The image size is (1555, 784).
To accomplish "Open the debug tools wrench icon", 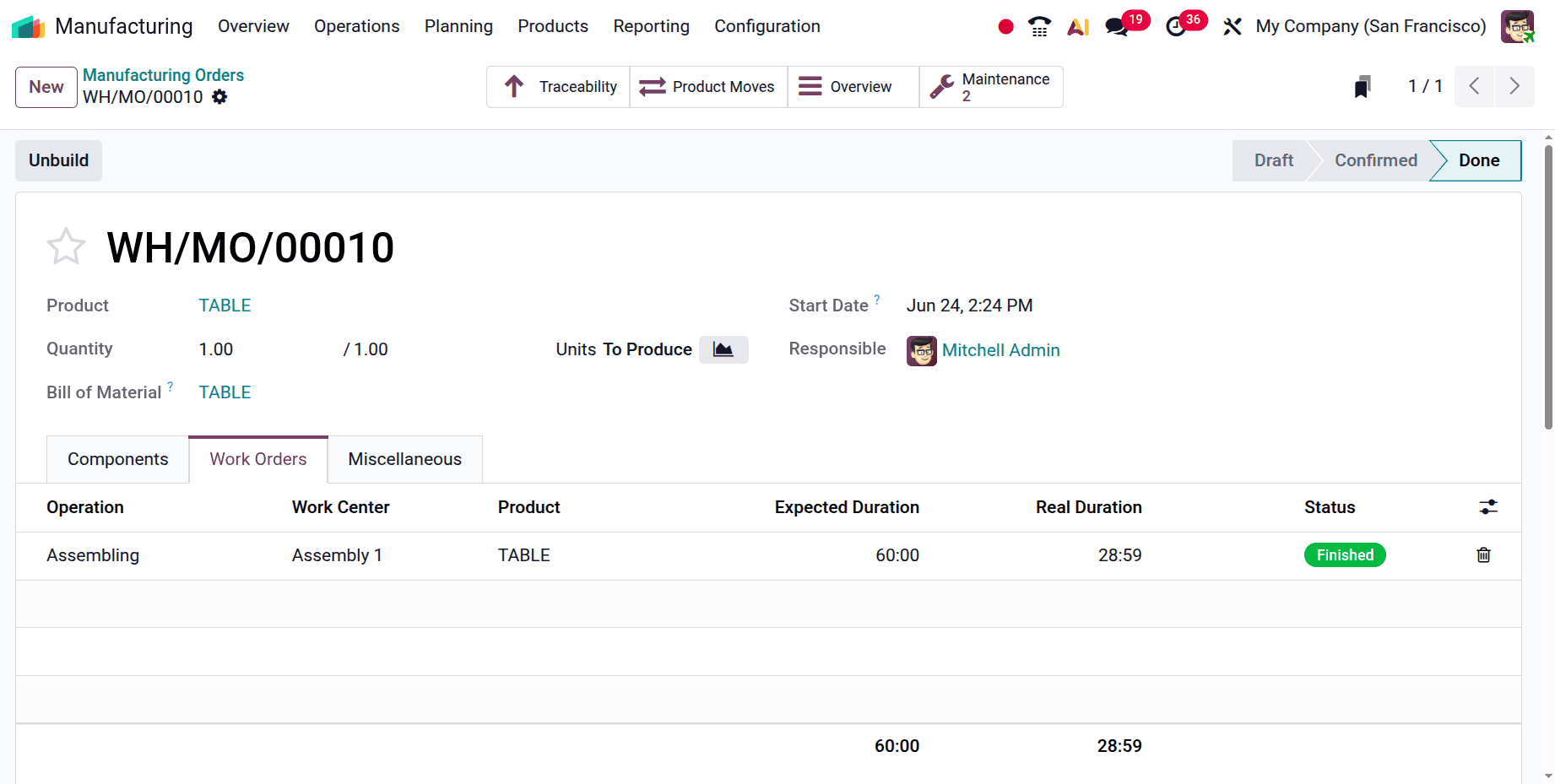I will tap(1233, 27).
